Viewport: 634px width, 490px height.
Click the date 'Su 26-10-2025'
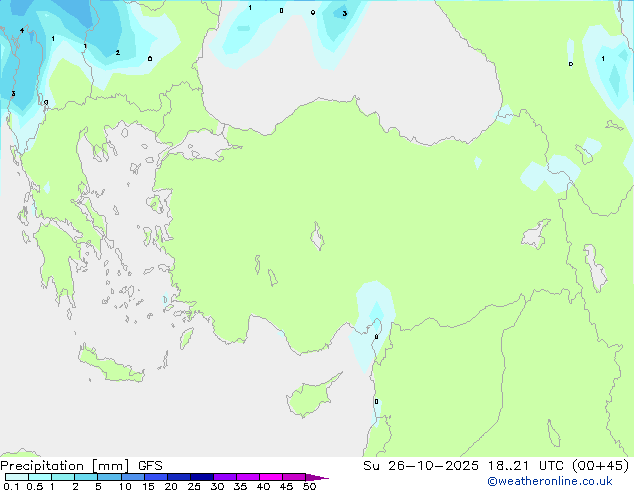click(x=421, y=466)
